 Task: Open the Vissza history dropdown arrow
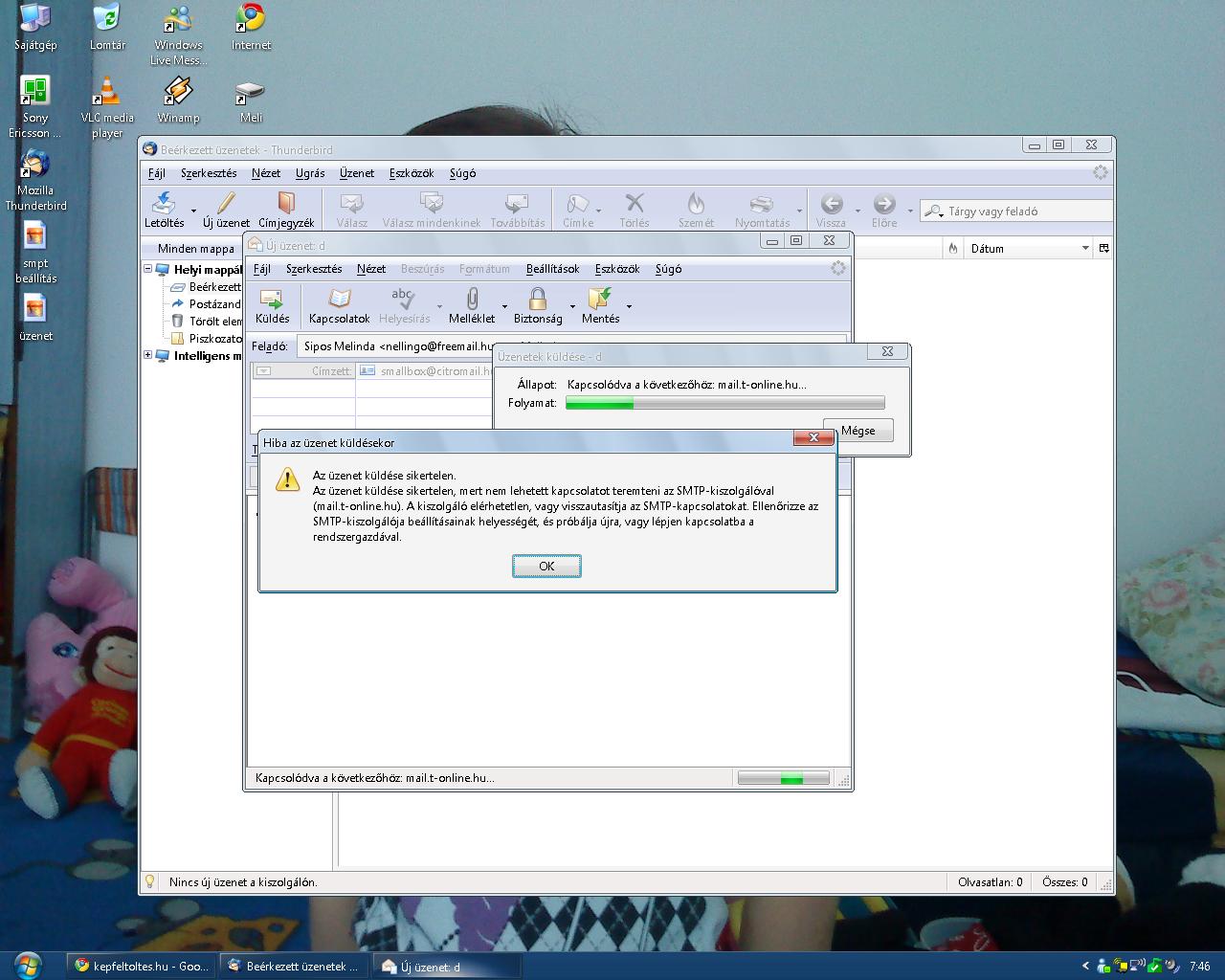(x=857, y=211)
